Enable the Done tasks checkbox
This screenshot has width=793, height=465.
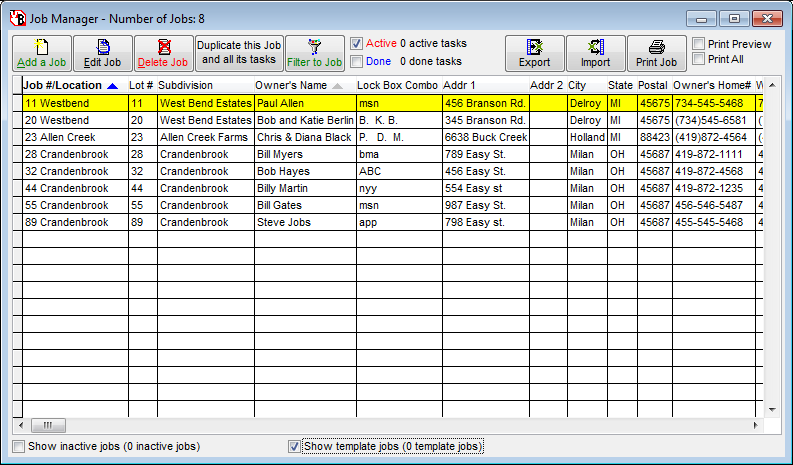click(x=357, y=61)
